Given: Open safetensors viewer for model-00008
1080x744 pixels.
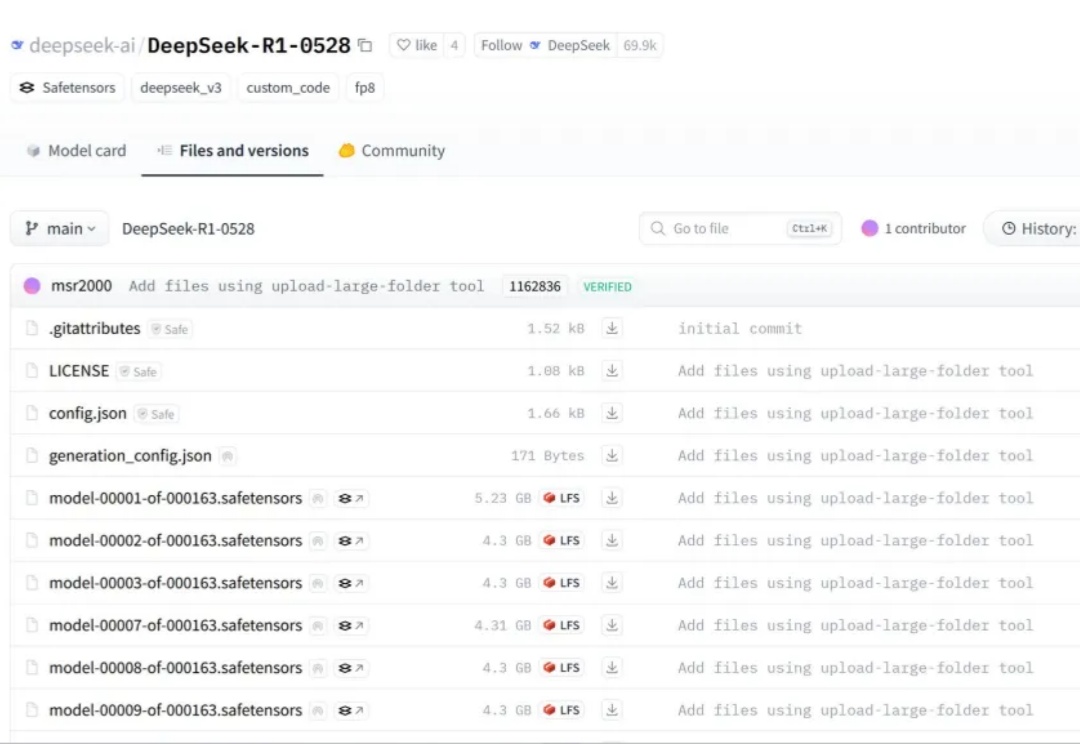Looking at the screenshot, I should click(x=351, y=668).
